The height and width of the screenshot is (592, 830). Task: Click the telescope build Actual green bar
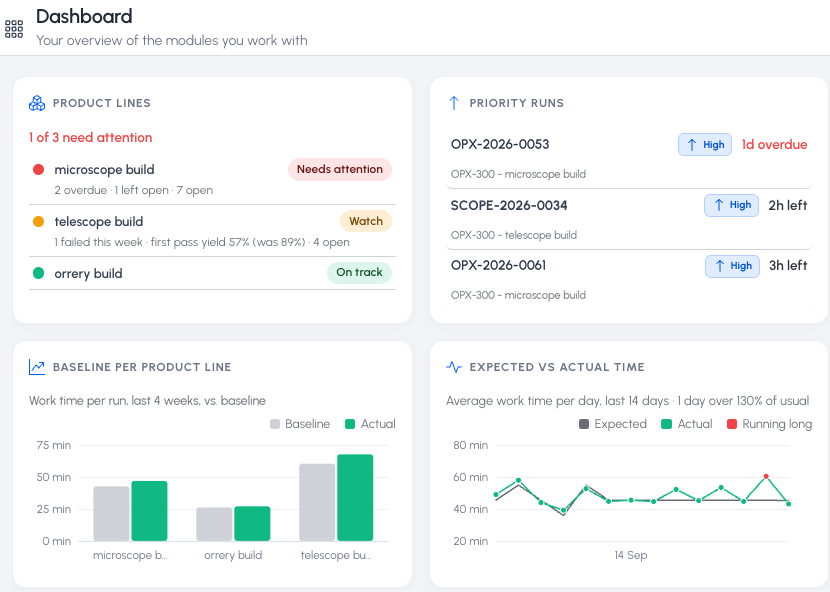click(x=355, y=498)
